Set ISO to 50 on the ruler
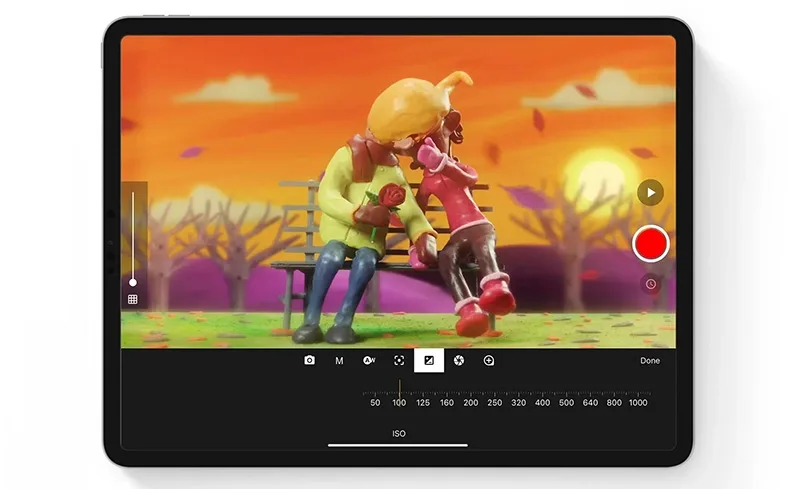Image resolution: width=800 pixels, height=489 pixels. coord(375,403)
